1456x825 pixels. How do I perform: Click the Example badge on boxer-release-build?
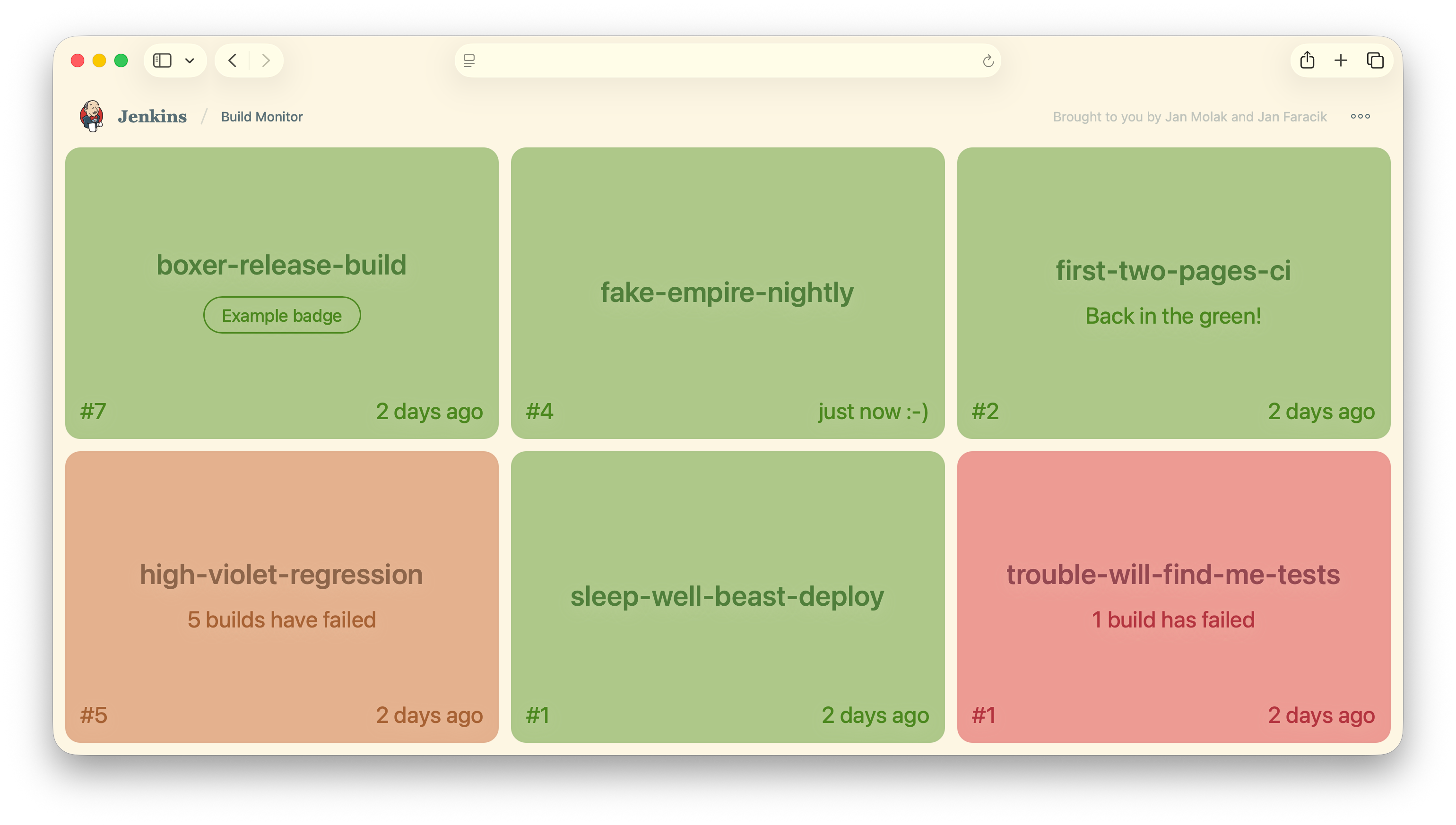click(282, 315)
